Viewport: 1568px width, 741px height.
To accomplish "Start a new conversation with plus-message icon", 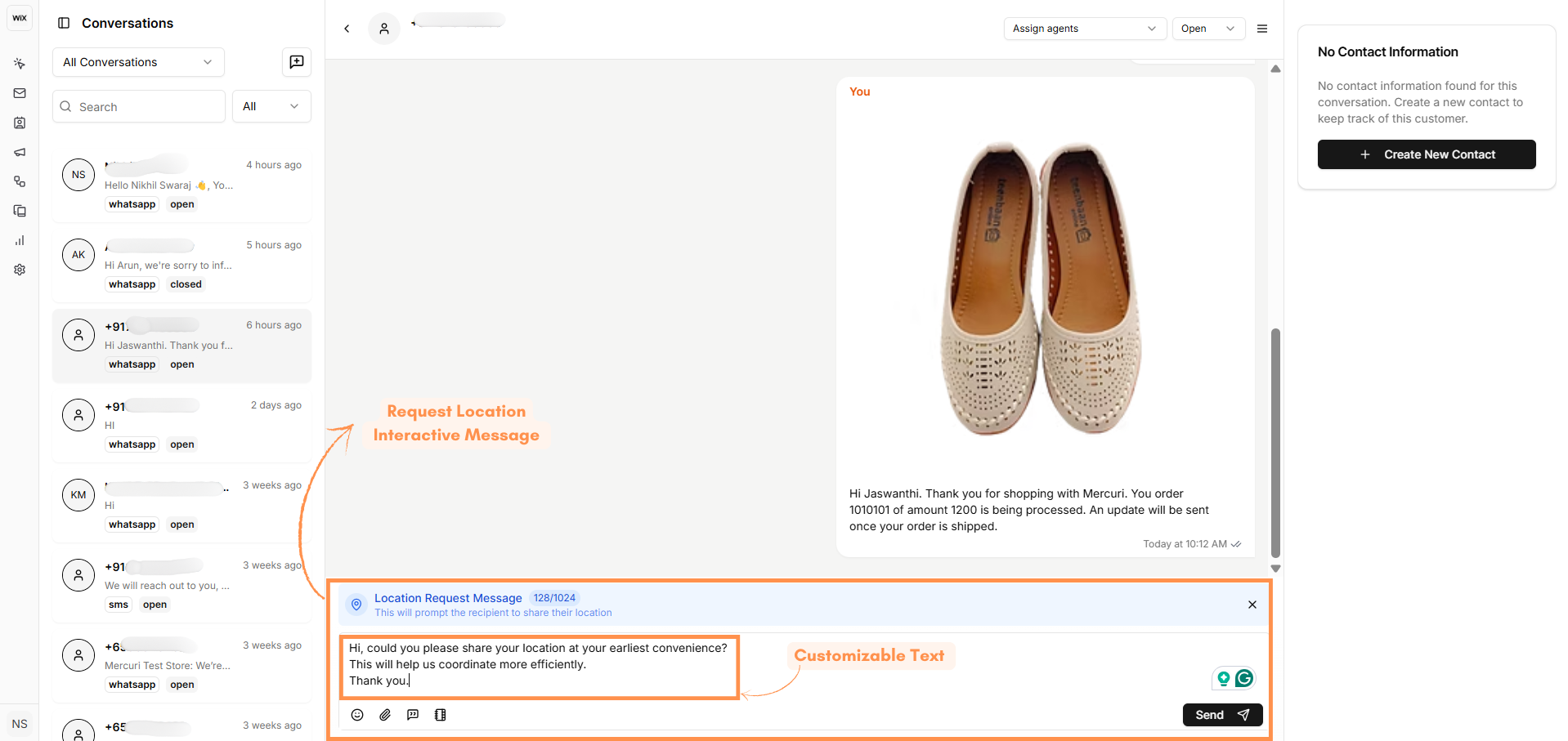I will pyautogui.click(x=297, y=62).
